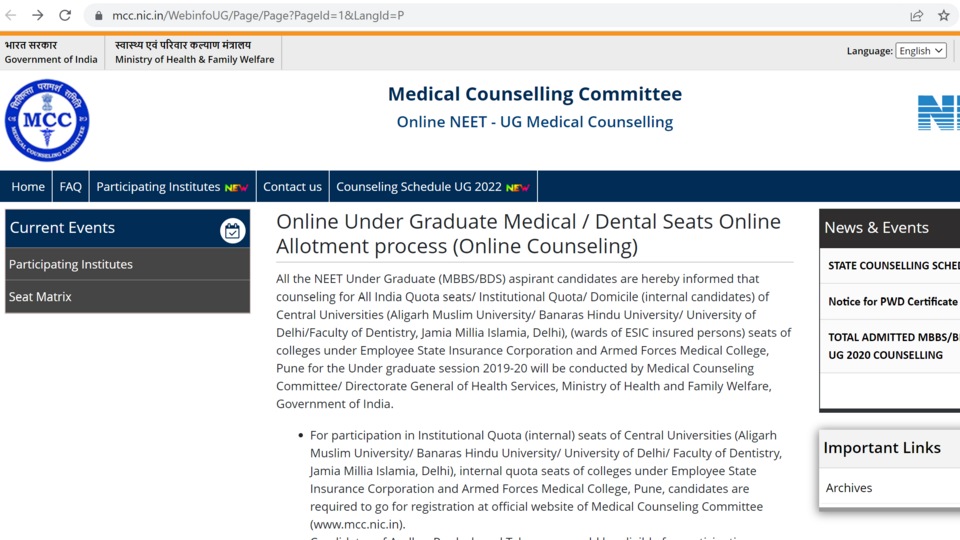This screenshot has width=960, height=540.
Task: Click the Current Events calendar icon
Action: coord(232,231)
